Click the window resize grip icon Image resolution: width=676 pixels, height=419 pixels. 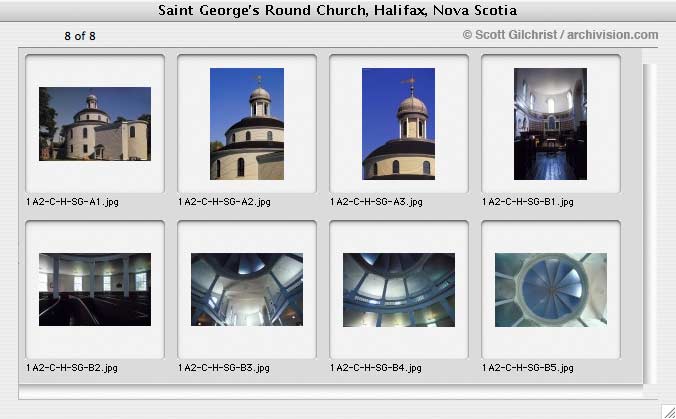click(x=669, y=412)
